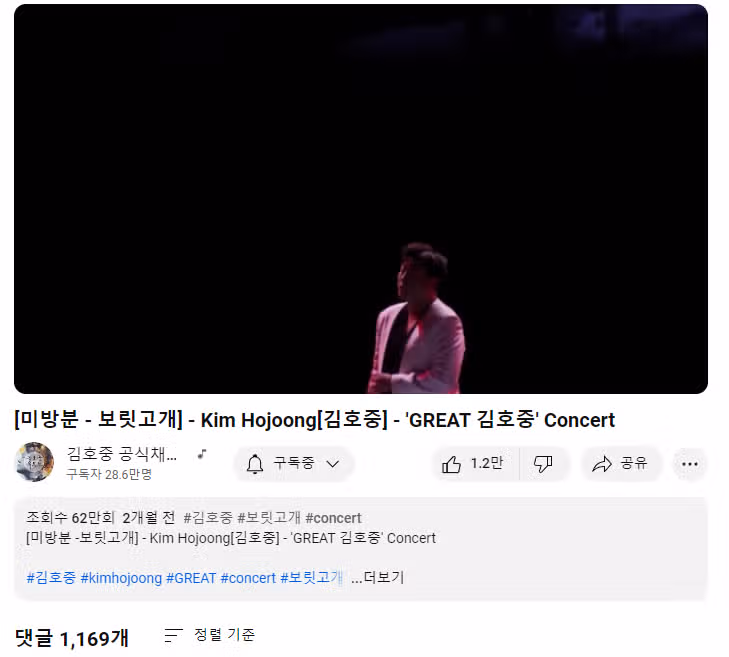Click the 구독중 subscribed button label
The image size is (729, 657).
tap(294, 463)
